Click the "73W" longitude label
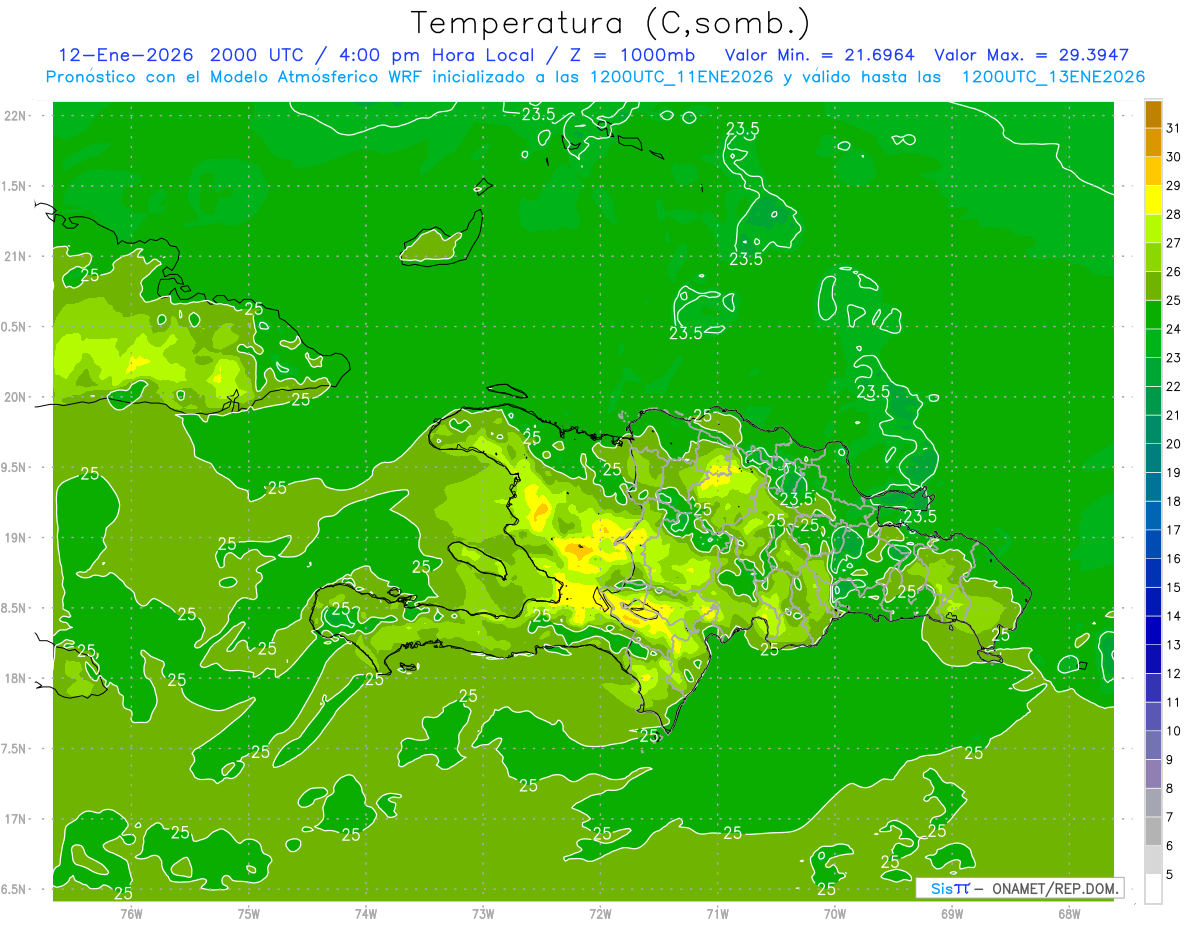Viewport: 1200px width, 927px height. (483, 913)
